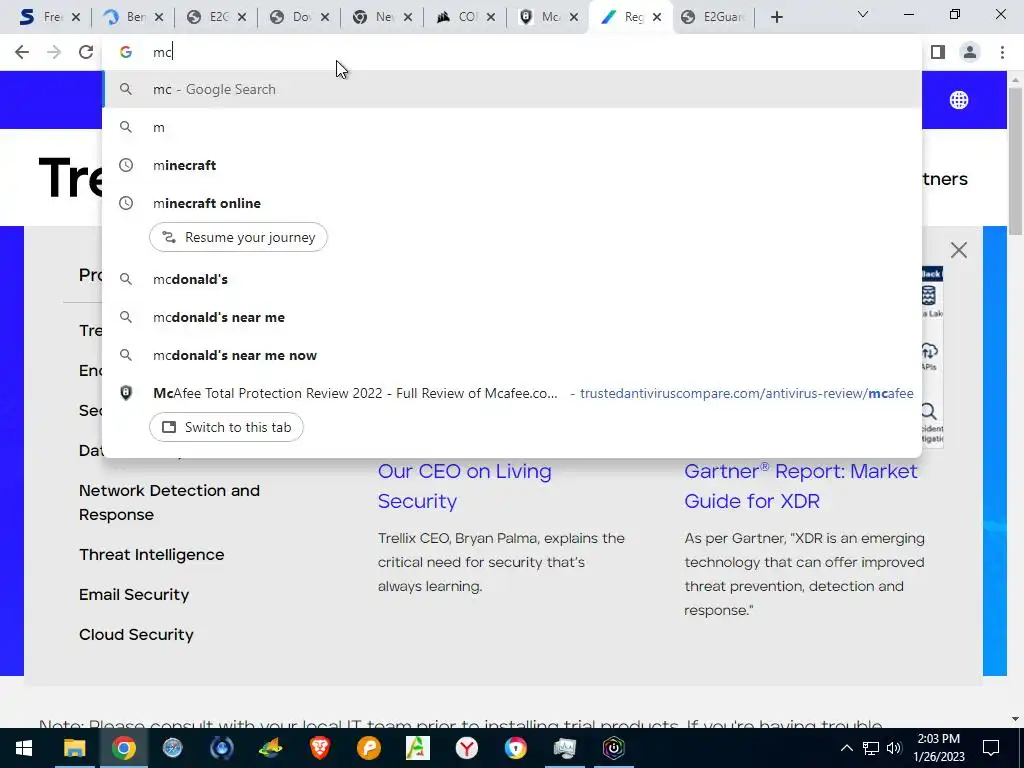This screenshot has width=1024, height=768.
Task: Select the "mcdonald's" suggestion
Action: pyautogui.click(x=512, y=279)
